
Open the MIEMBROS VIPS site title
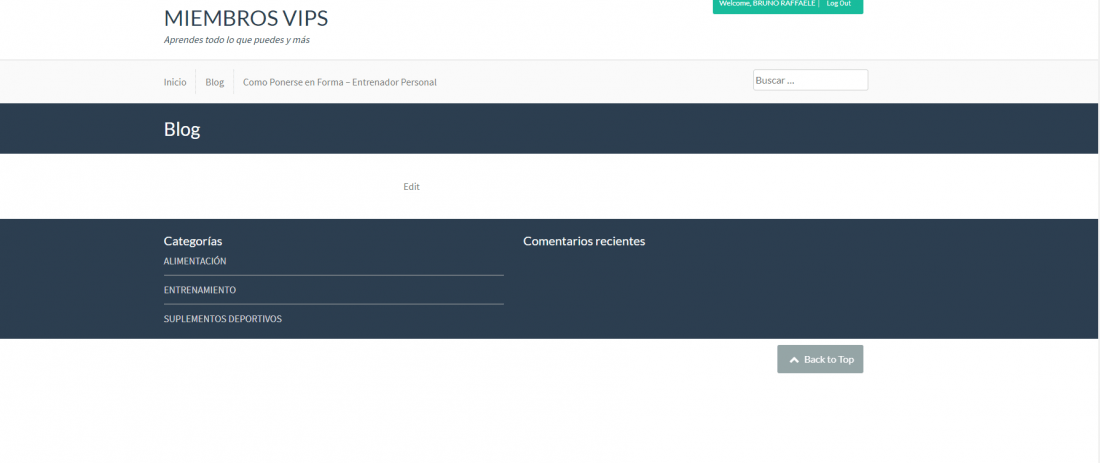tap(246, 18)
